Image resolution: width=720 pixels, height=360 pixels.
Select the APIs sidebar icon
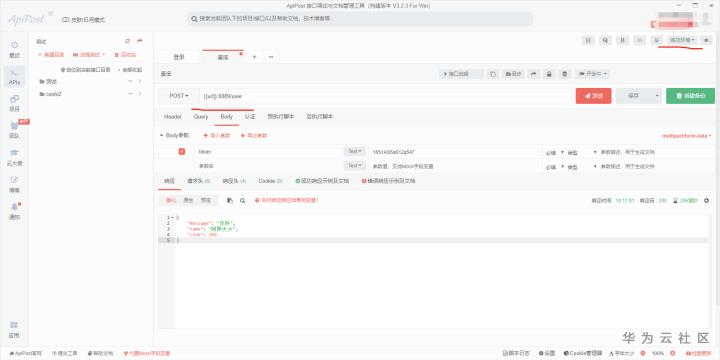click(14, 77)
